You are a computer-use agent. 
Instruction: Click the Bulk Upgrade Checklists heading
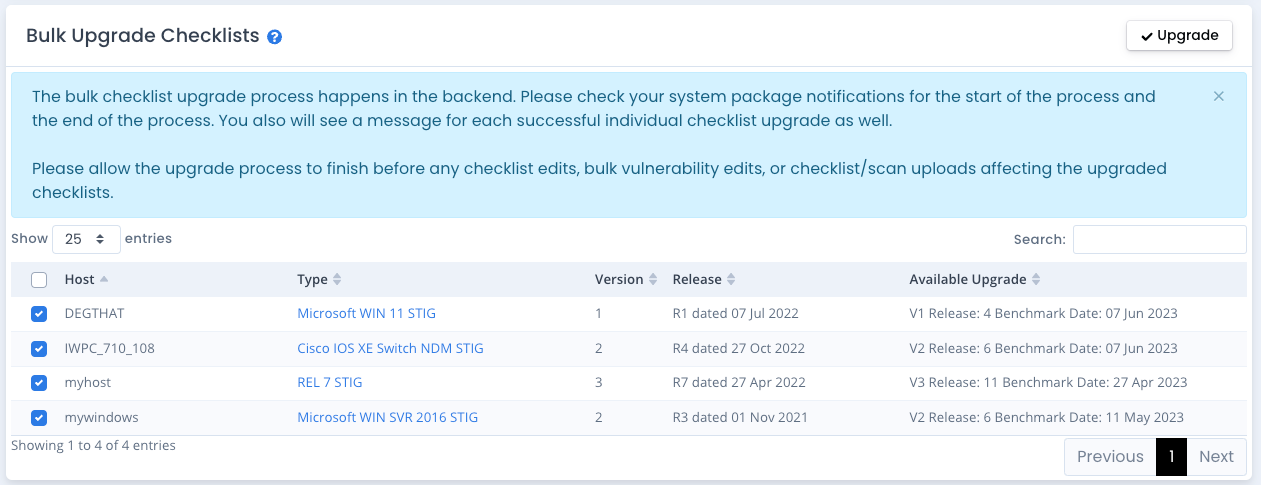pyautogui.click(x=143, y=36)
